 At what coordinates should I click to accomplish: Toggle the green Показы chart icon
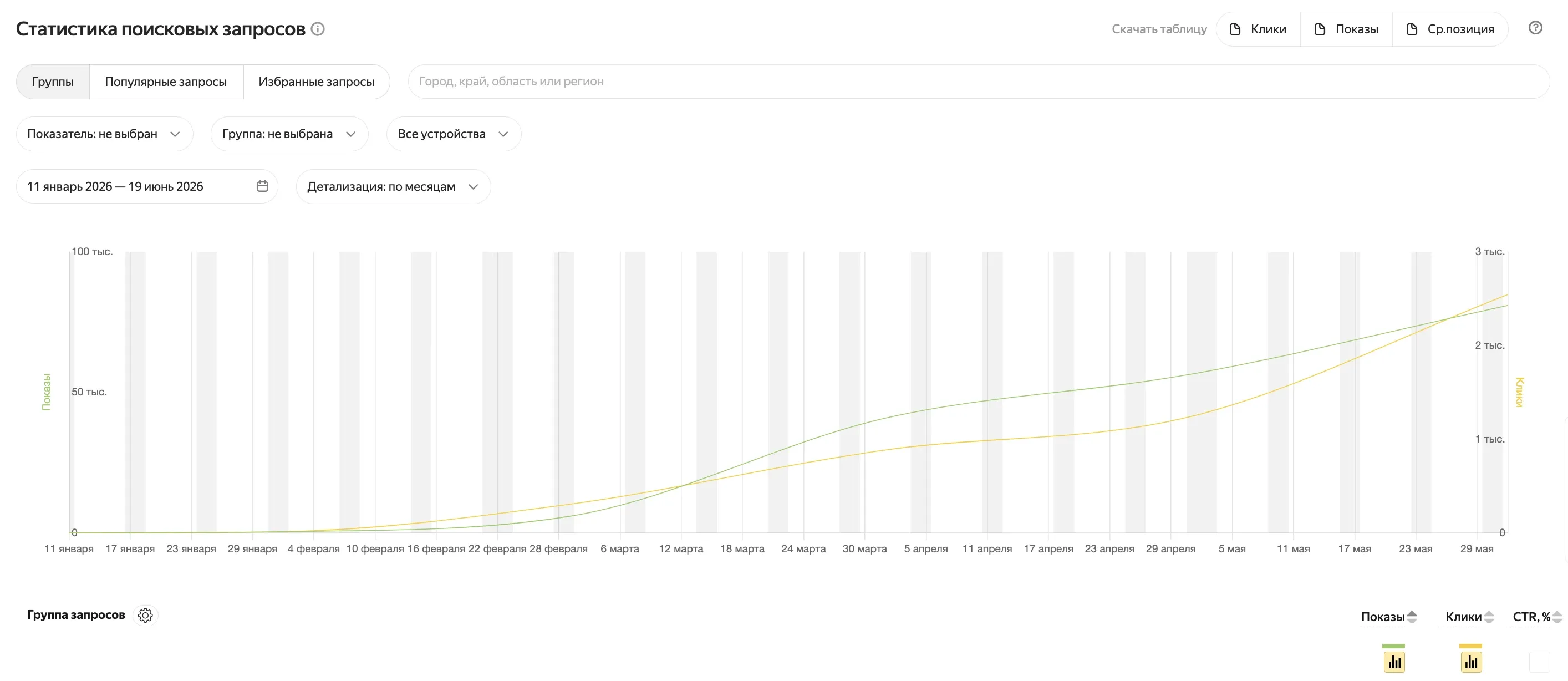click(1394, 662)
